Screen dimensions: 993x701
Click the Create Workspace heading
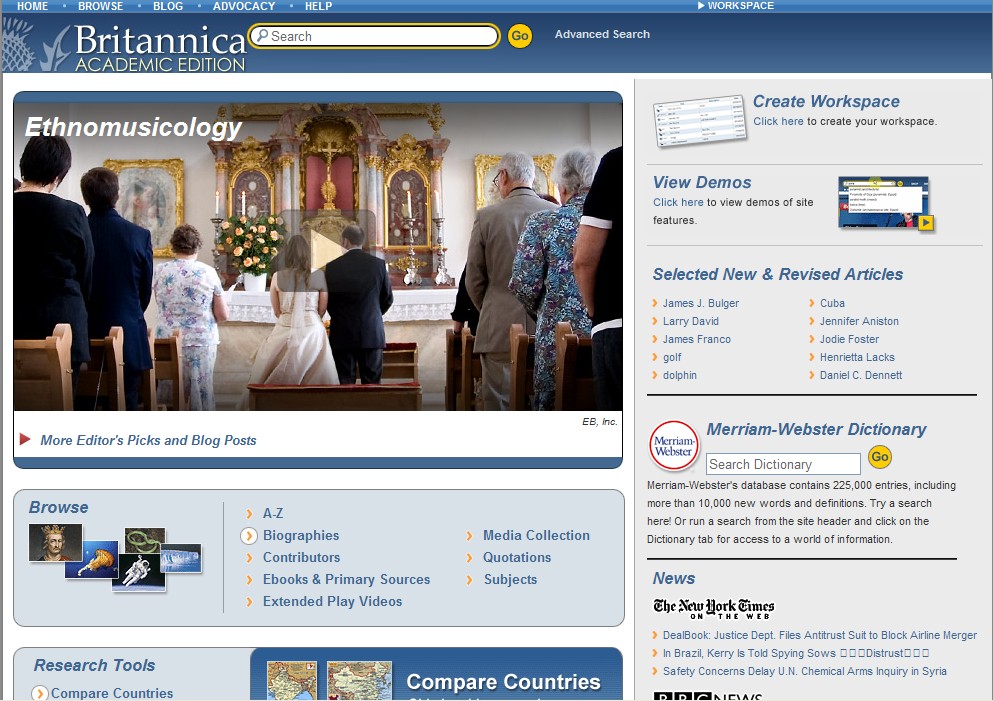(826, 101)
